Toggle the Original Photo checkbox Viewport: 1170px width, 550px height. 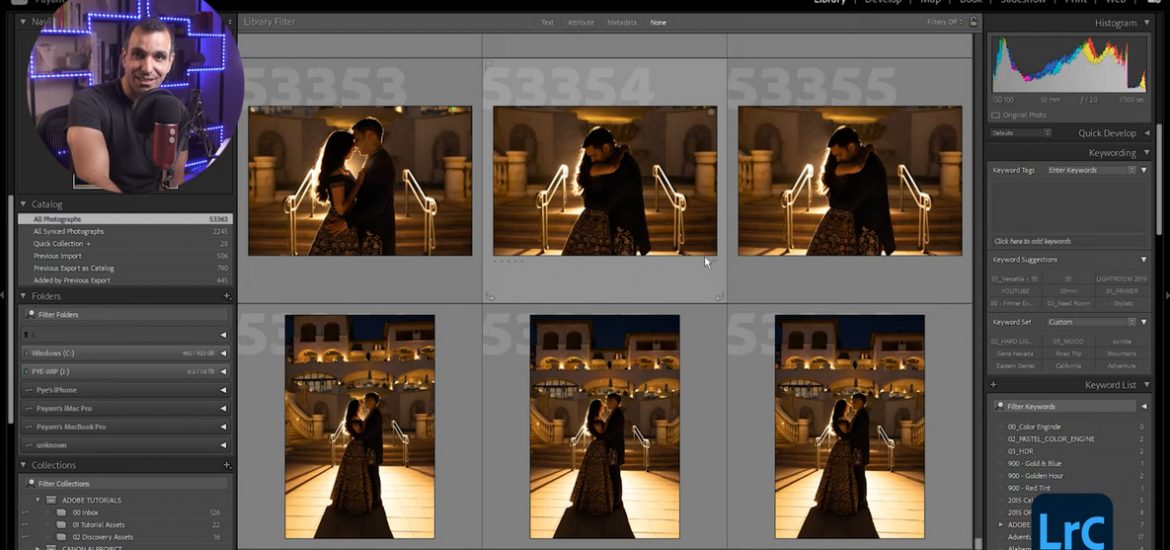[x=995, y=116]
